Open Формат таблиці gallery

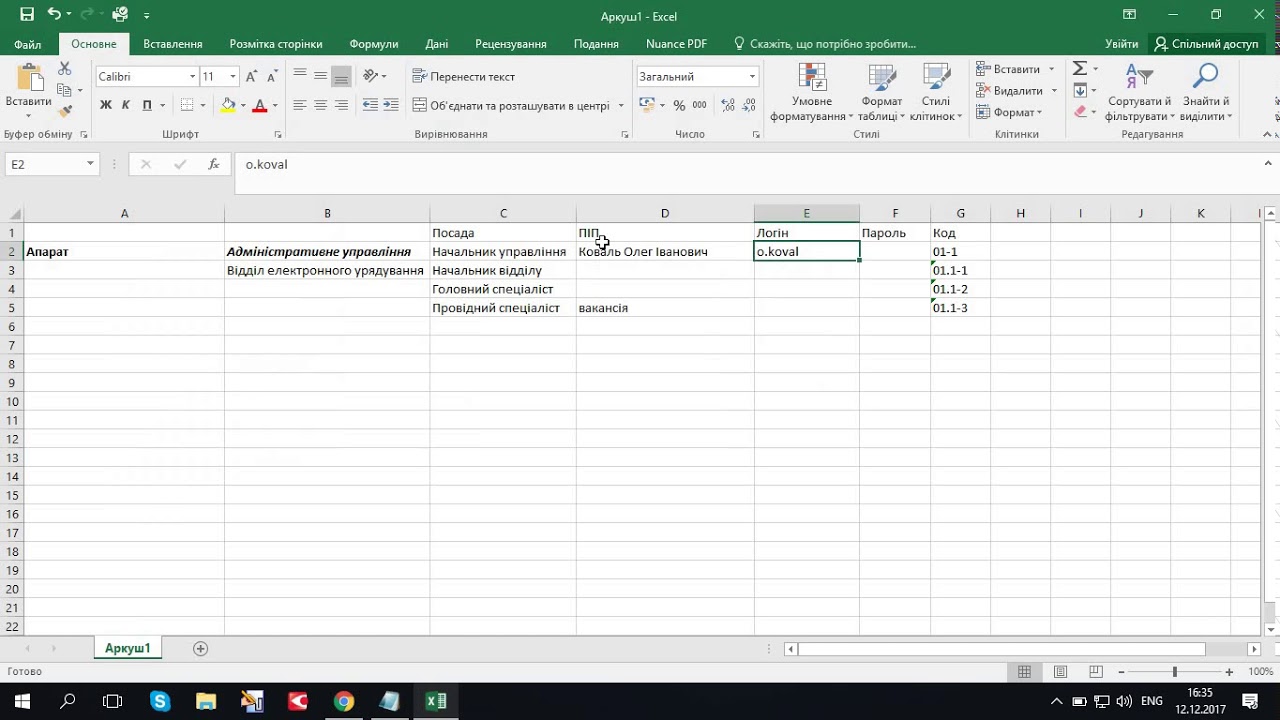click(881, 93)
